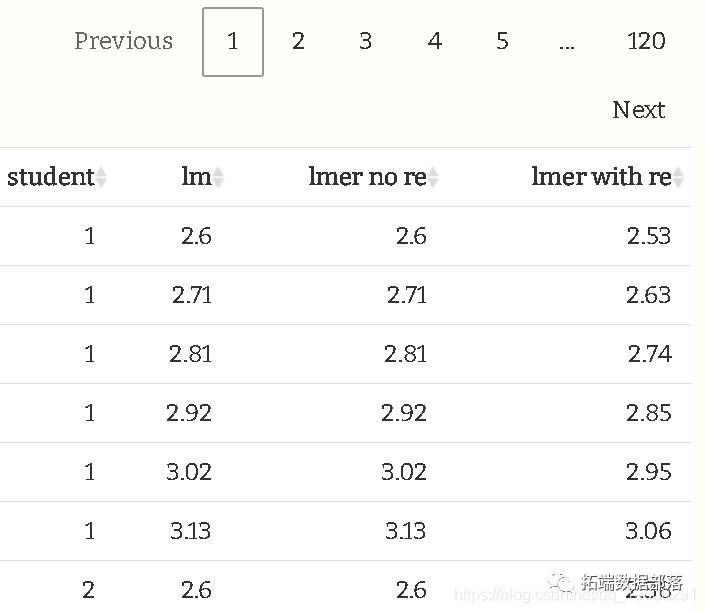Select the student 2 cell in last row
Screen dimensions: 705x613
click(x=89, y=589)
